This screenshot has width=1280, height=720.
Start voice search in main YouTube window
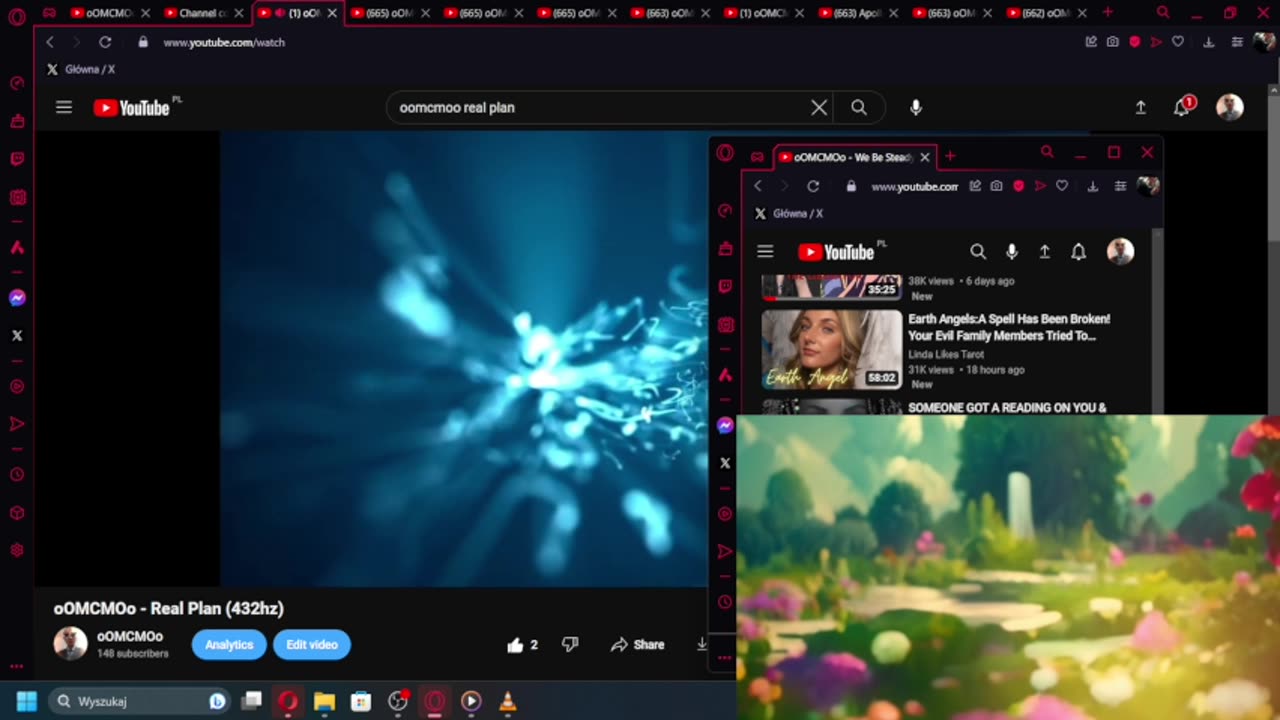pos(916,107)
